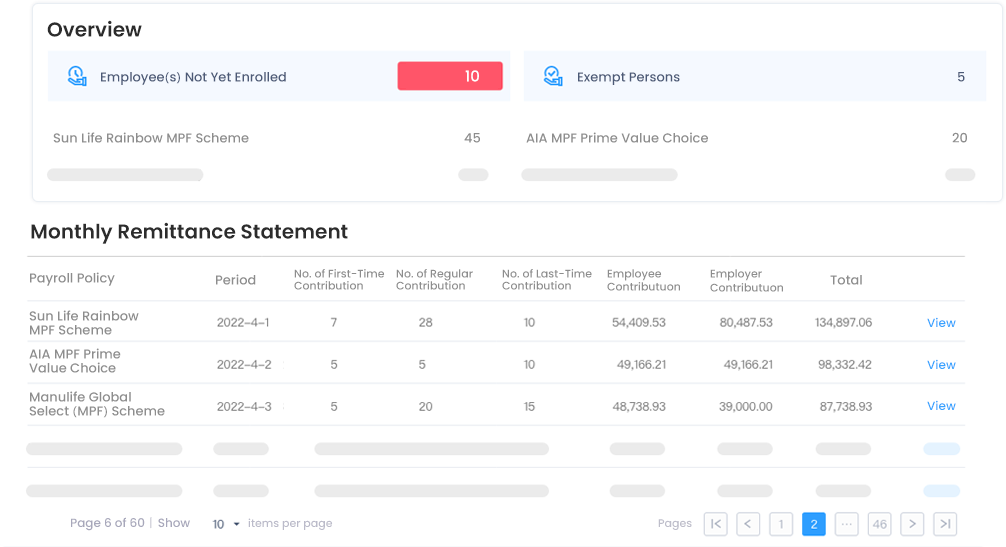This screenshot has width=1006, height=547.
Task: Select page 2 in pagination
Action: pyautogui.click(x=814, y=524)
